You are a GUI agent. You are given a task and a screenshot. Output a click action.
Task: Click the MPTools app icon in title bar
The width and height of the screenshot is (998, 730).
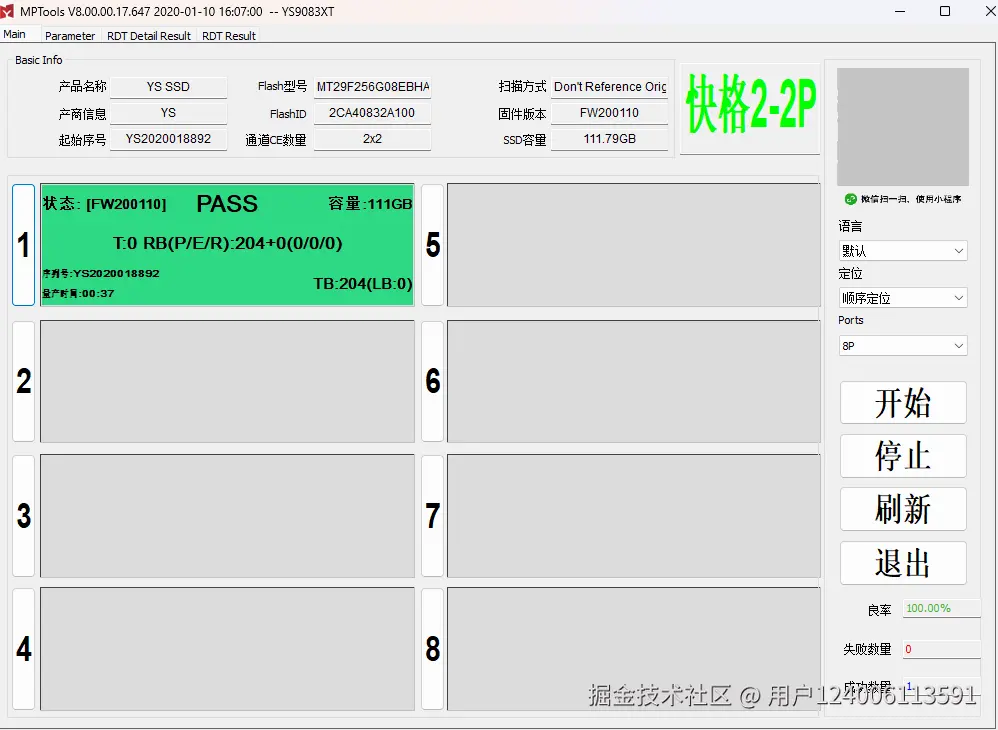point(8,11)
